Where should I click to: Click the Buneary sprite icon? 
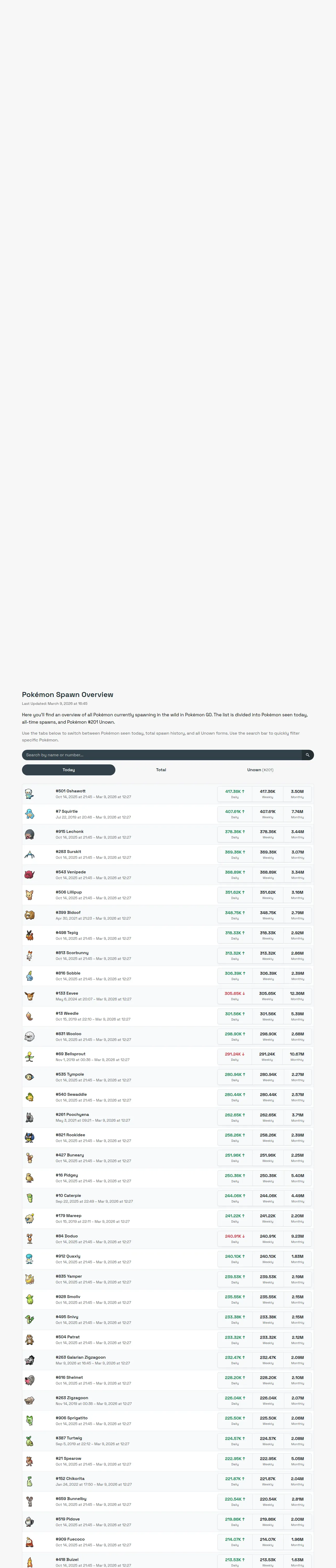click(x=29, y=1158)
